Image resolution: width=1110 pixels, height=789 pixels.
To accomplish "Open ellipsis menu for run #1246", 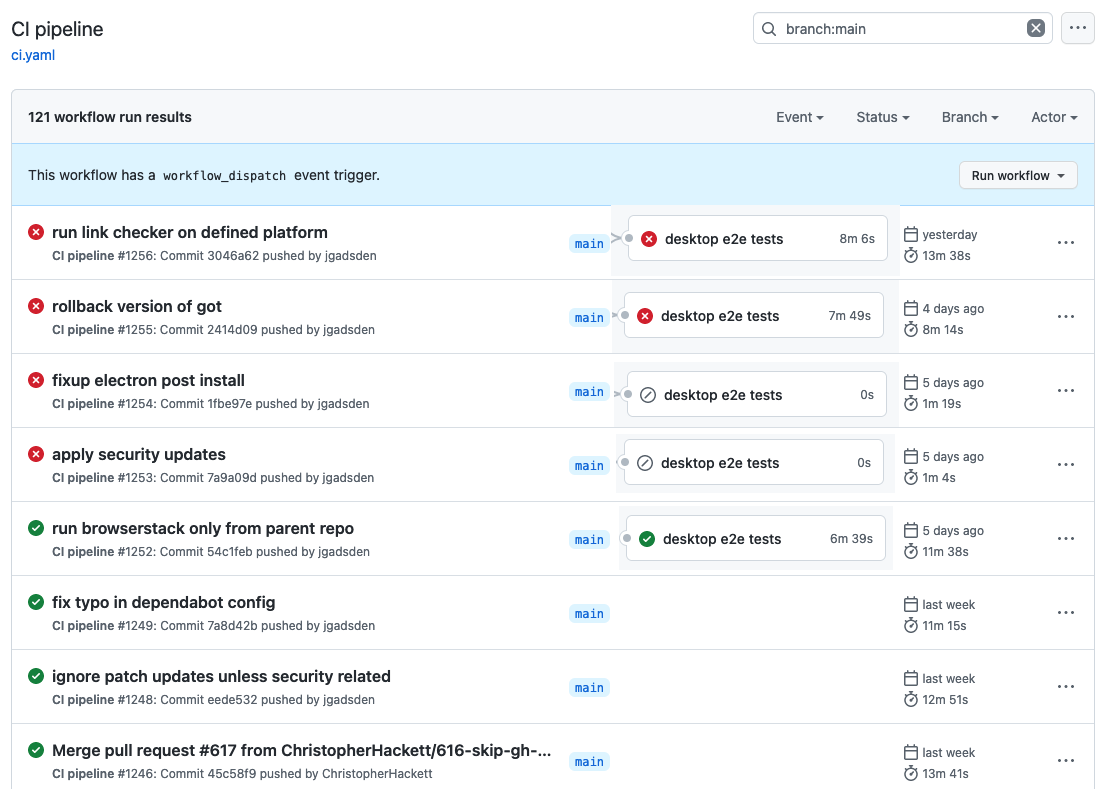I will pos(1065,761).
